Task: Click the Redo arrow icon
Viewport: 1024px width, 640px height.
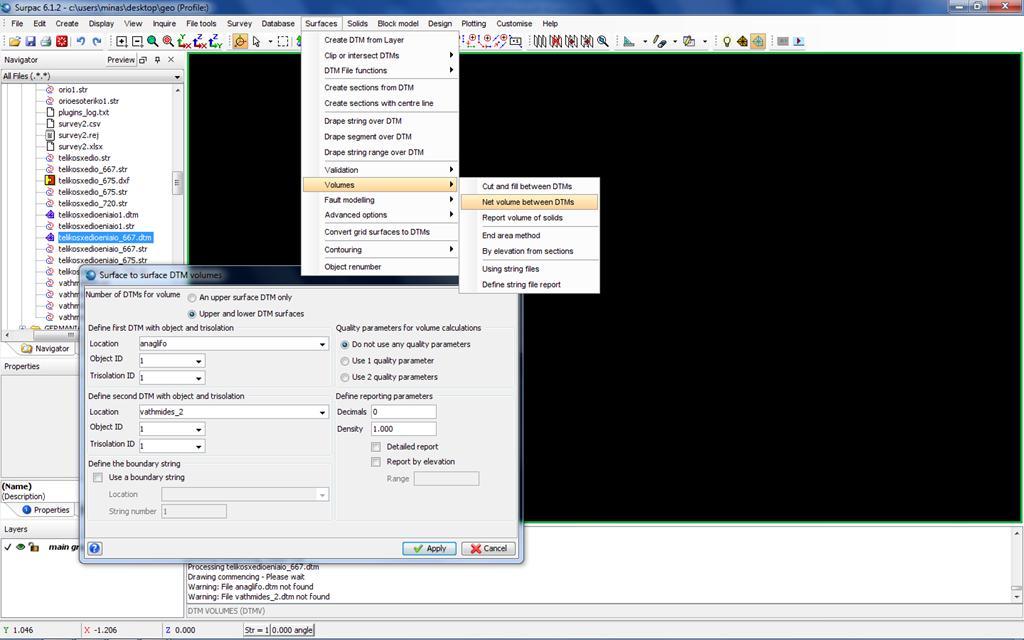Action: coord(97,41)
